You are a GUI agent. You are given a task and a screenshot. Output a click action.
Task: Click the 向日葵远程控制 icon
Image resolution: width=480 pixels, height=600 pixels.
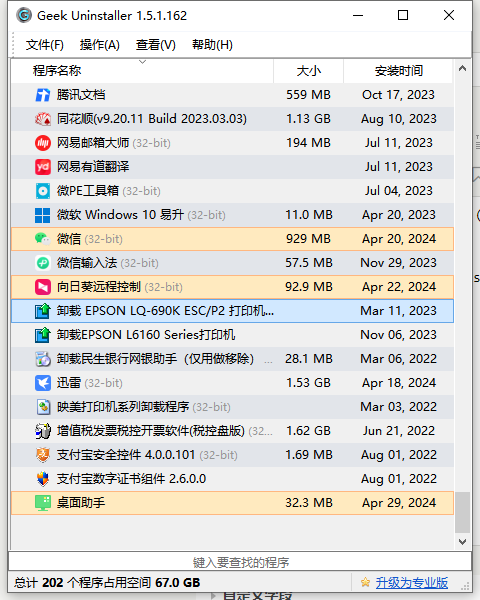point(42,287)
